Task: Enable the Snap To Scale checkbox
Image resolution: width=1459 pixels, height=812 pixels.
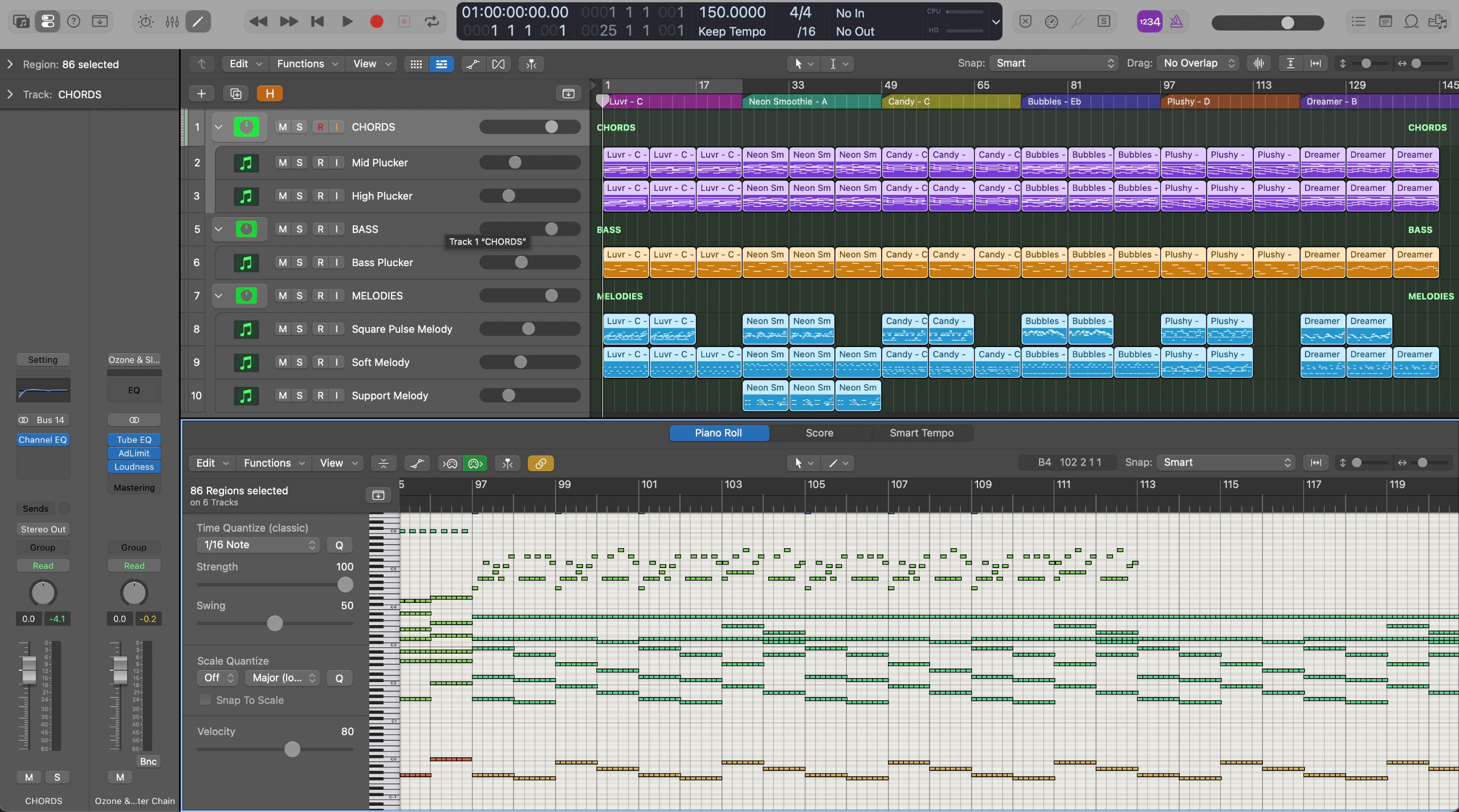Action: tap(205, 700)
